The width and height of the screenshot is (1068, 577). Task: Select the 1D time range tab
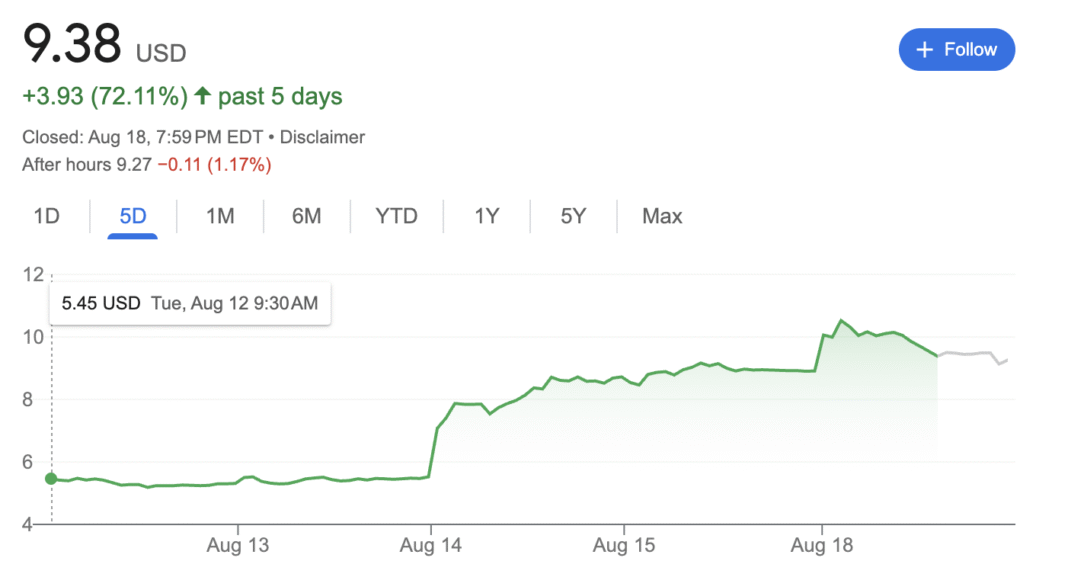(47, 216)
